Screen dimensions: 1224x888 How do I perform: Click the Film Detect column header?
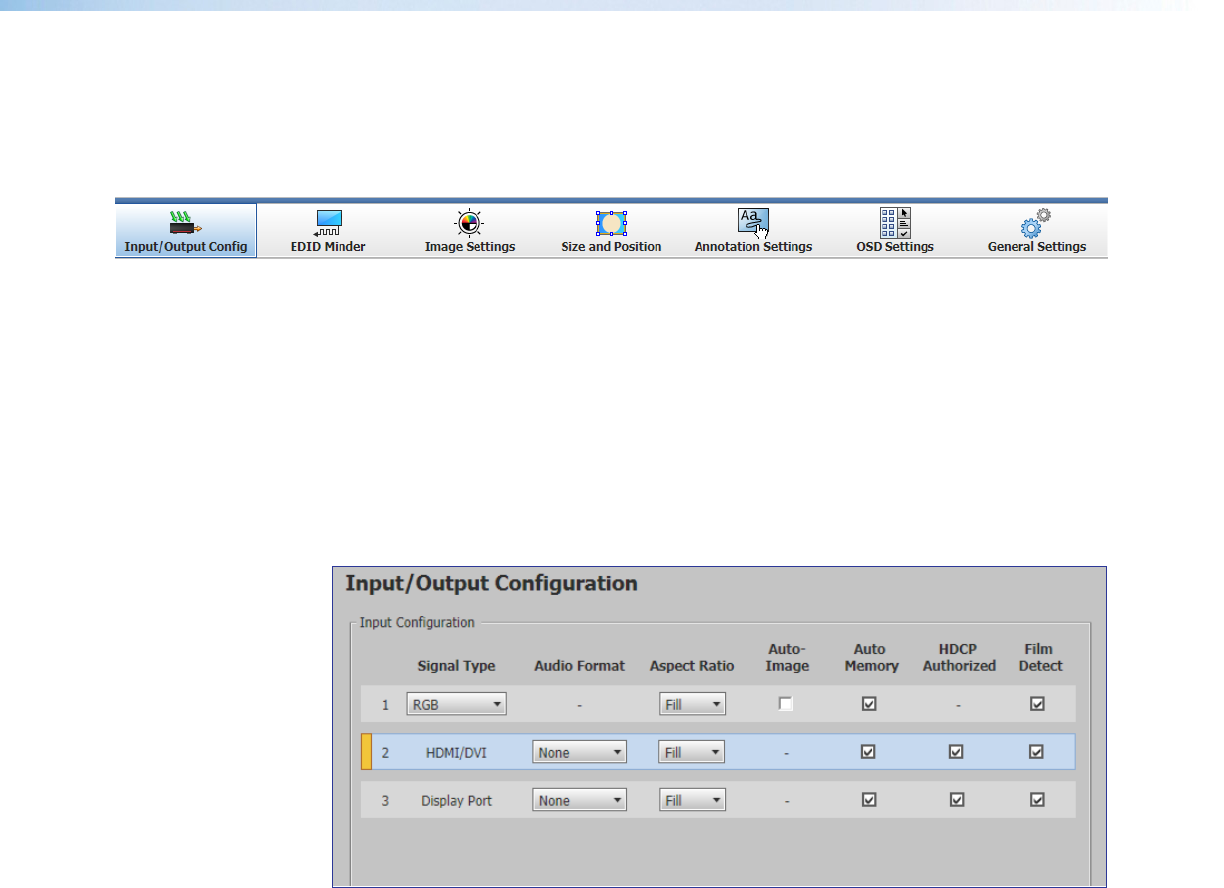[x=1041, y=657]
